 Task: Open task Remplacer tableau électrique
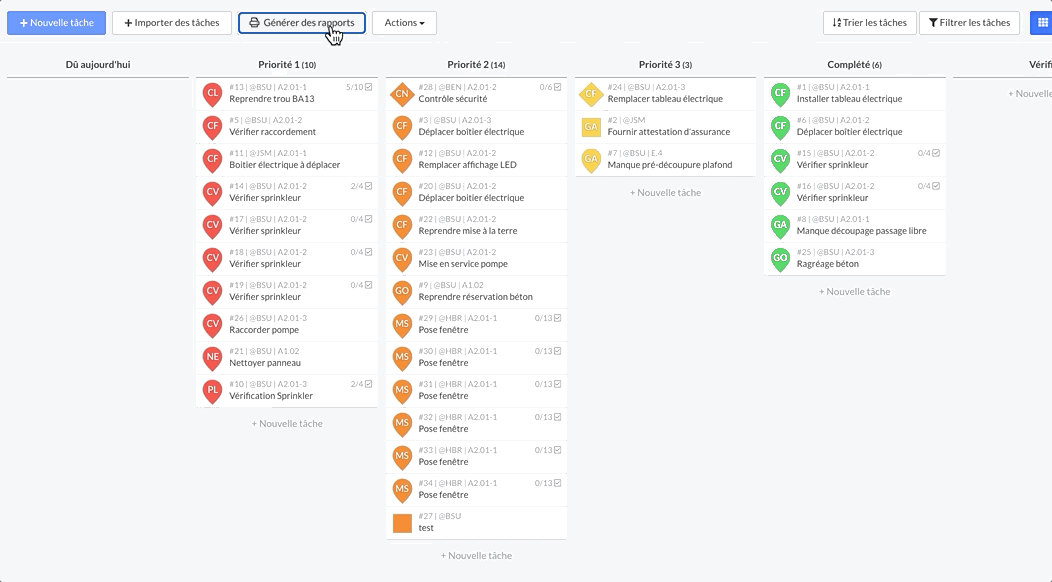coord(666,94)
